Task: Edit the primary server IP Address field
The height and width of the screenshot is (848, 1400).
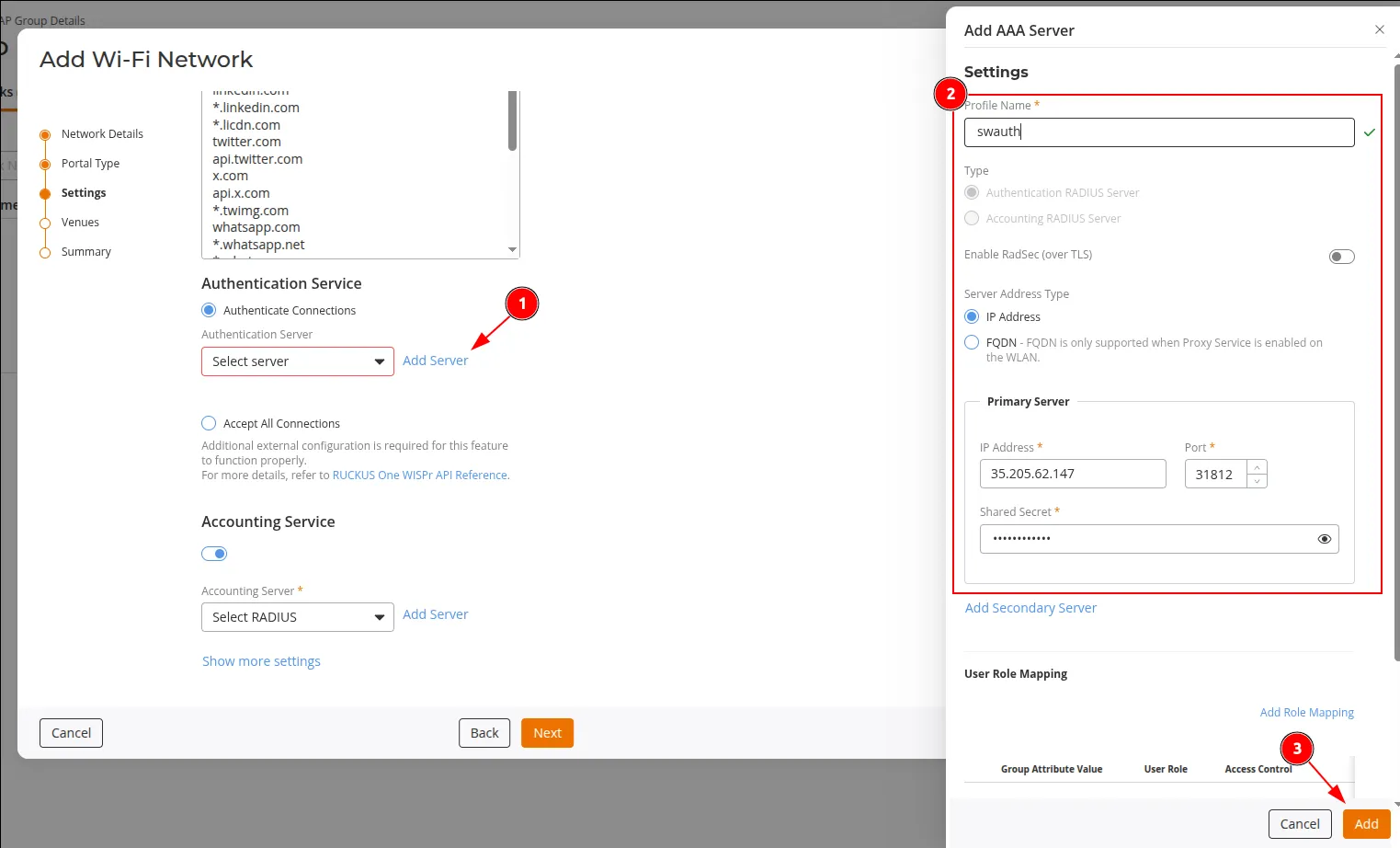Action: tap(1073, 474)
